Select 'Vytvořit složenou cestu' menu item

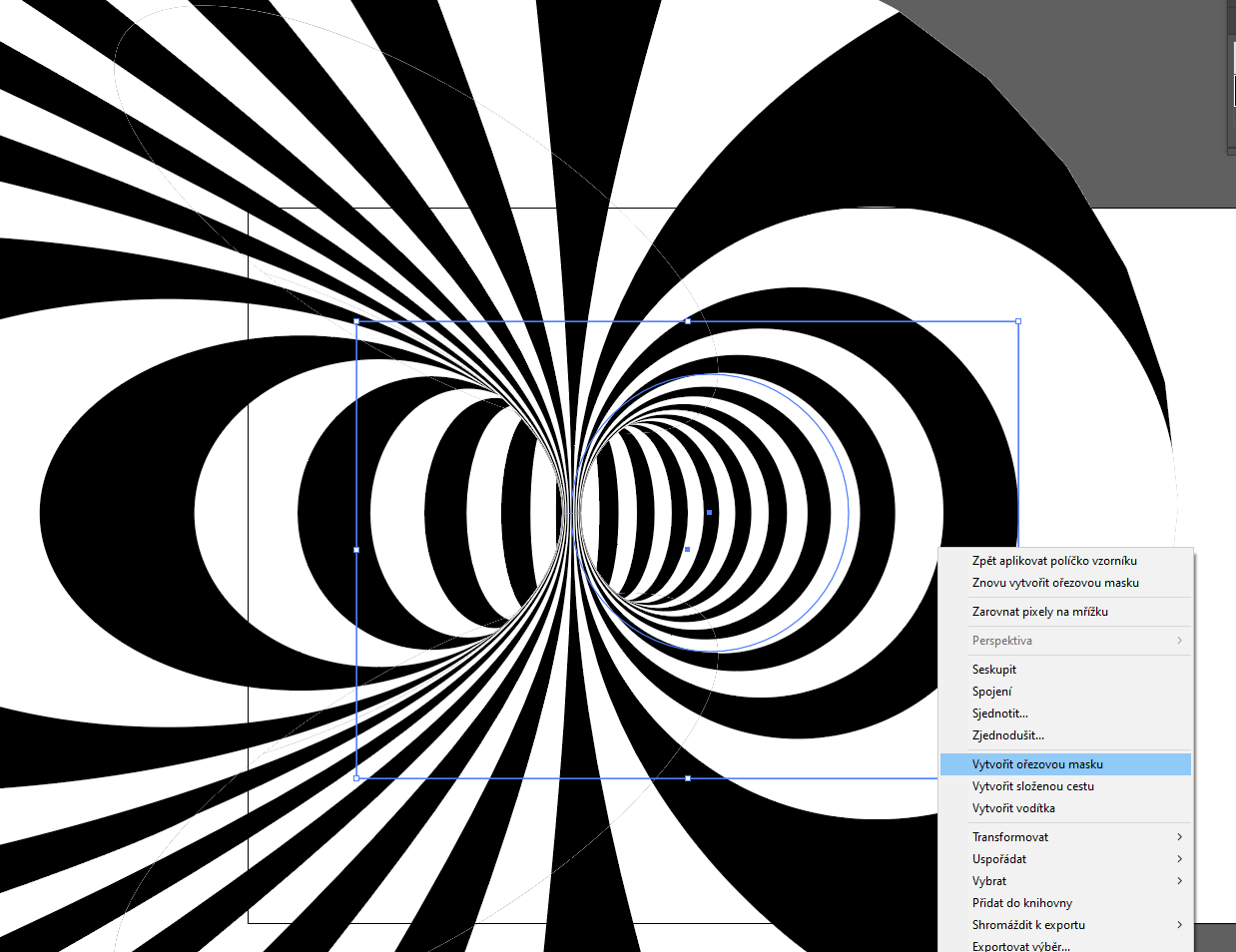tap(1032, 786)
